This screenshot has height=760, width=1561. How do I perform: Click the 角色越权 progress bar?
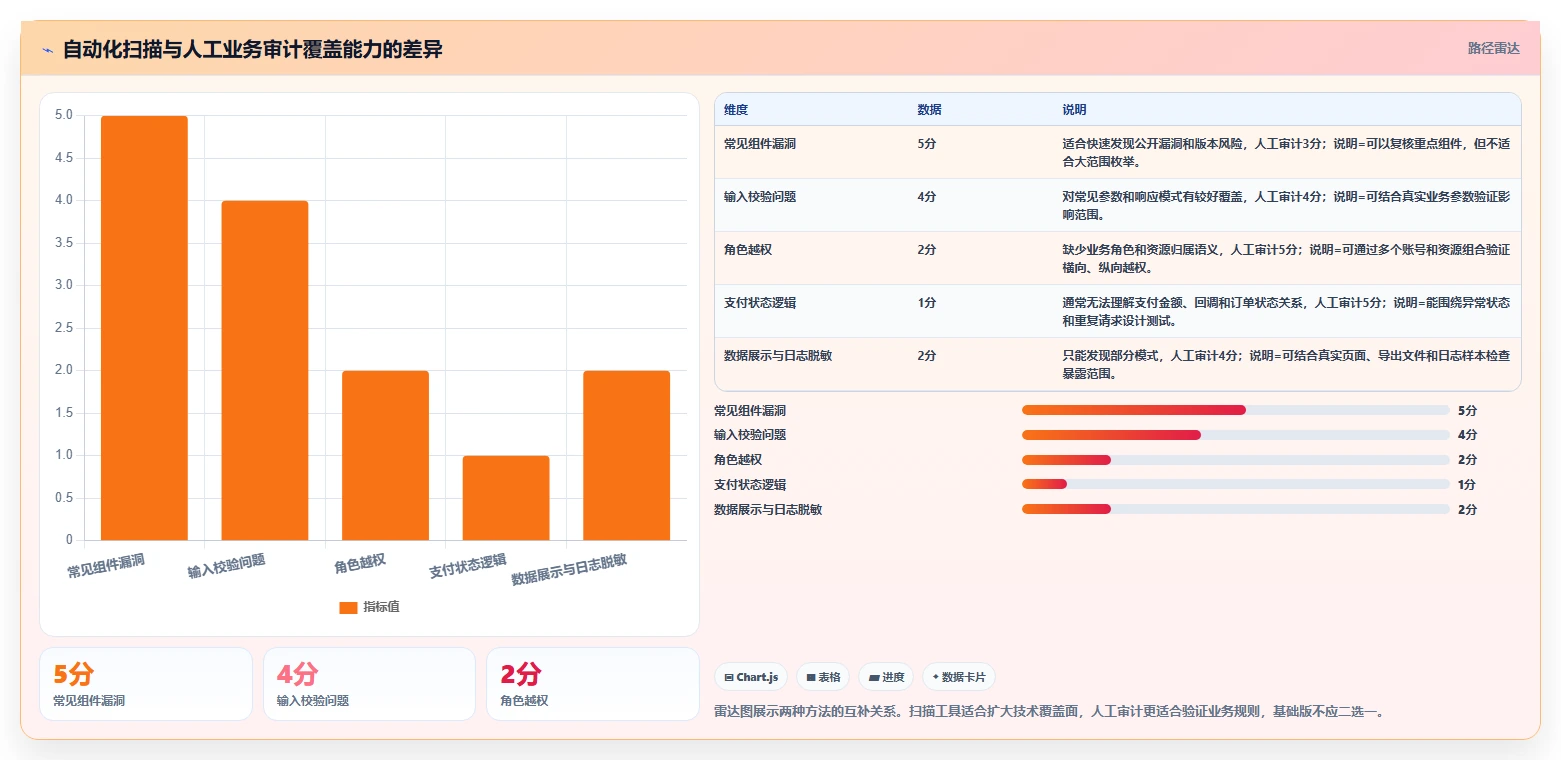click(x=1235, y=460)
